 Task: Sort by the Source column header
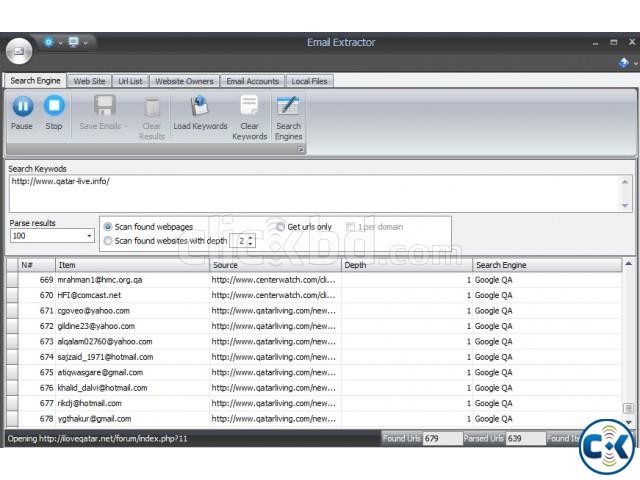click(x=276, y=265)
